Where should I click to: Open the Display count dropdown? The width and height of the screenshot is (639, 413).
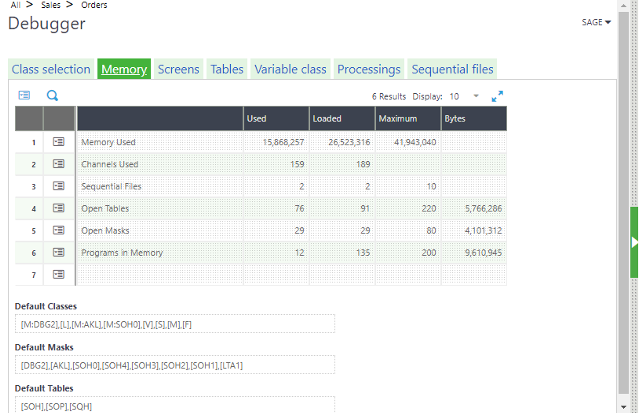(475, 97)
